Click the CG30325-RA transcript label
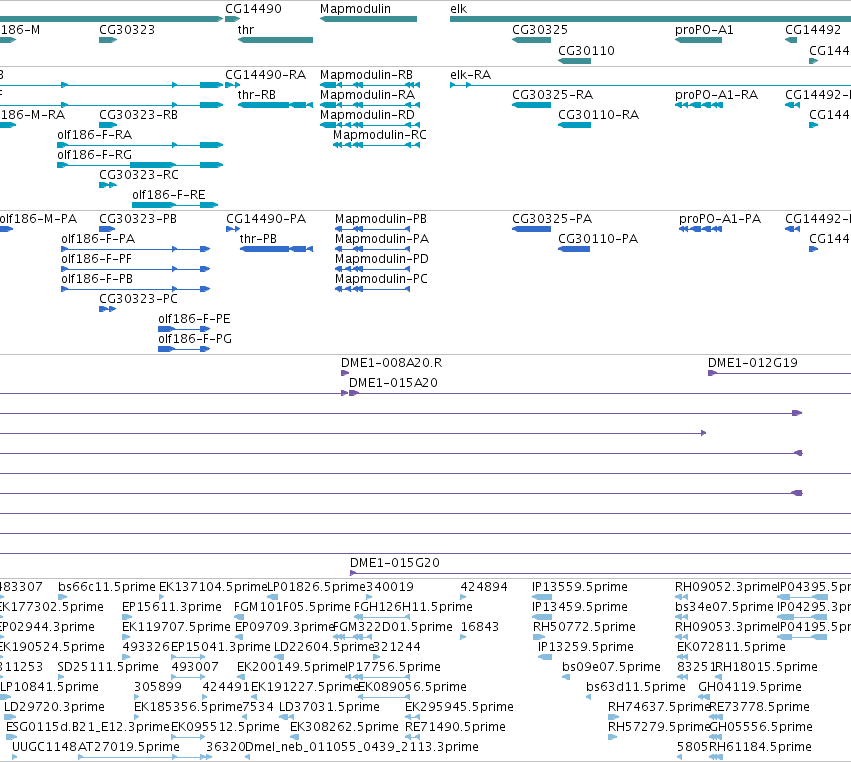The width and height of the screenshot is (851, 762). coord(552,94)
